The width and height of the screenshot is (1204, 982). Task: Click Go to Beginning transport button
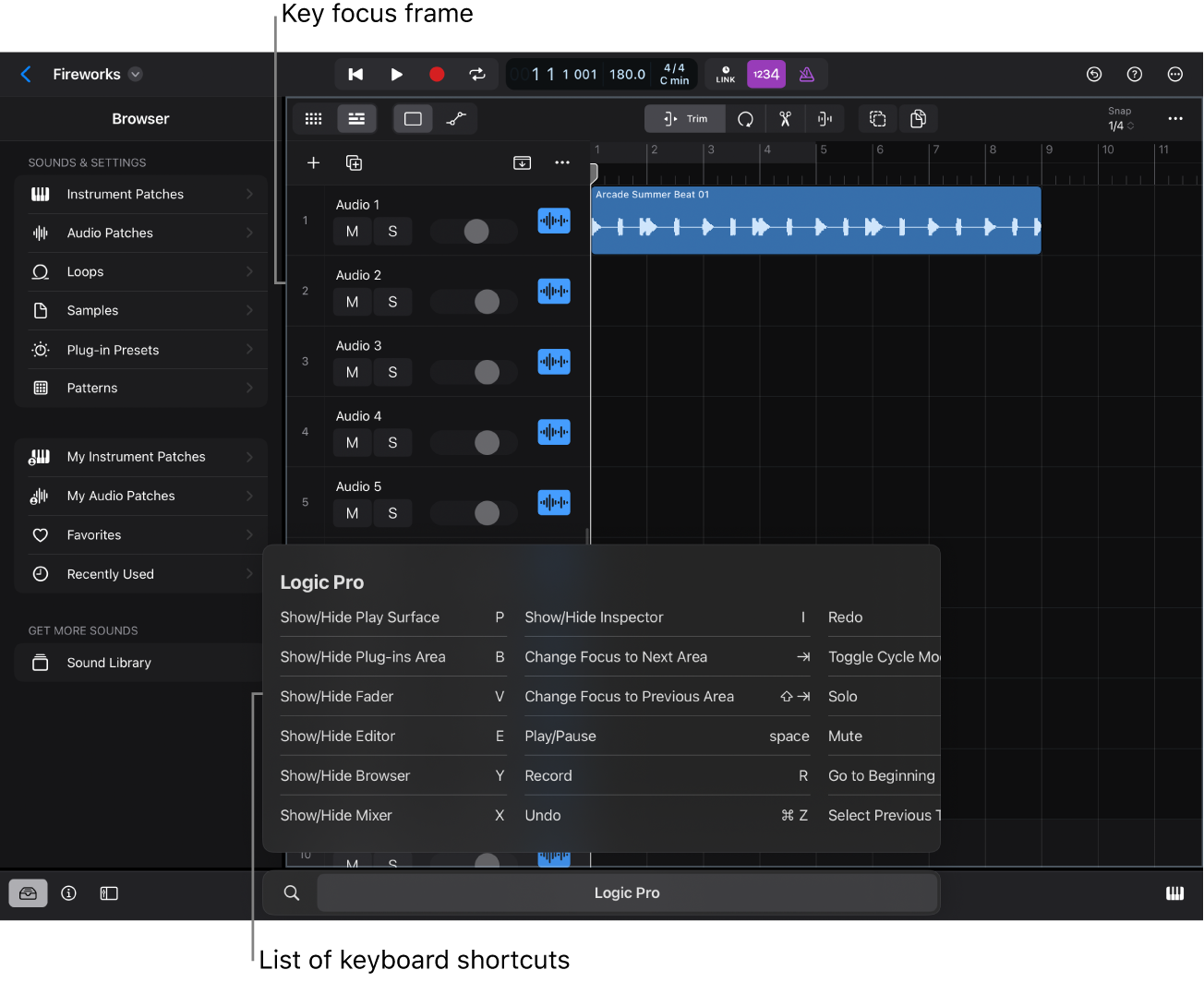point(355,75)
